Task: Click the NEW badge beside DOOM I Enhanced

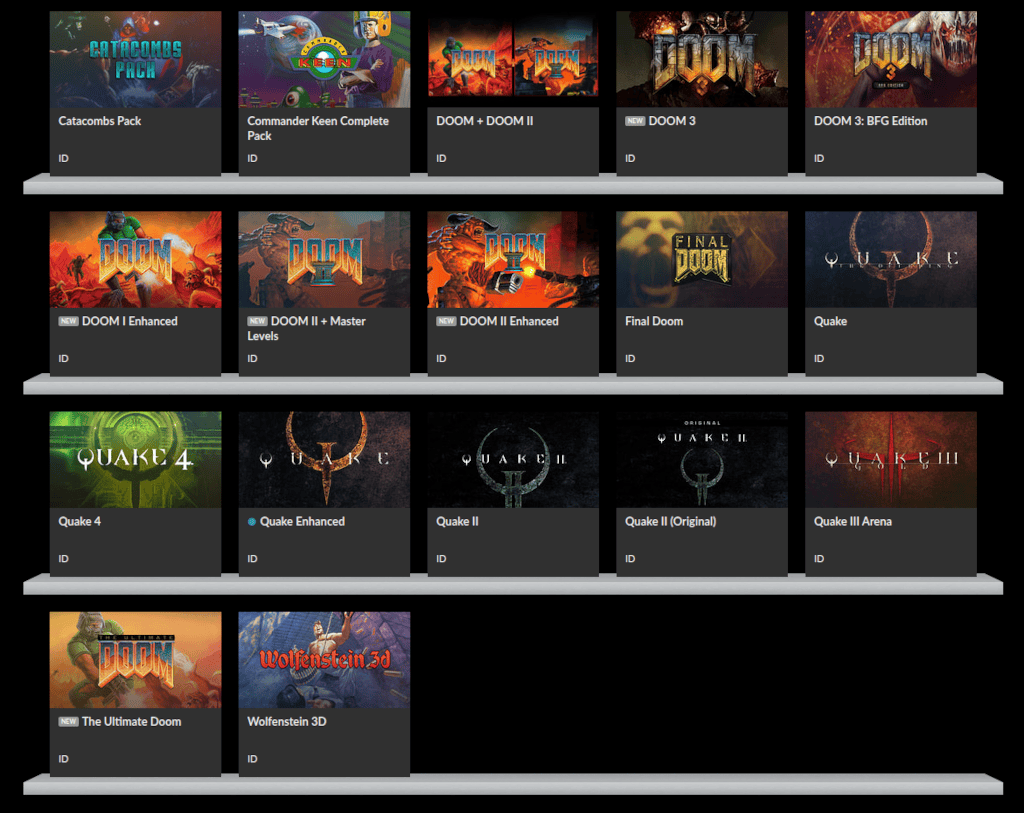Action: coord(69,321)
